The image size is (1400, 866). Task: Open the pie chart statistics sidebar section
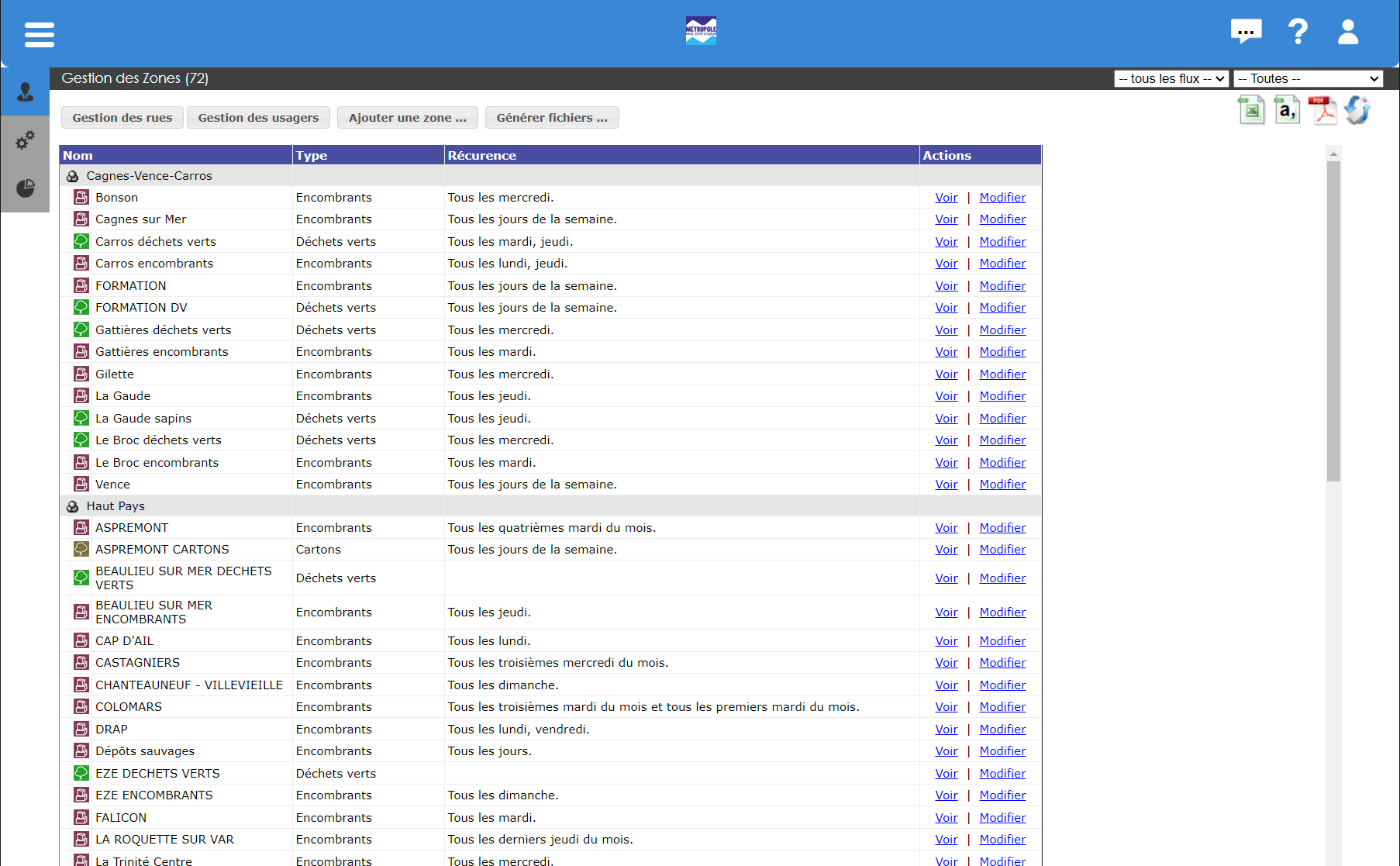tap(25, 188)
